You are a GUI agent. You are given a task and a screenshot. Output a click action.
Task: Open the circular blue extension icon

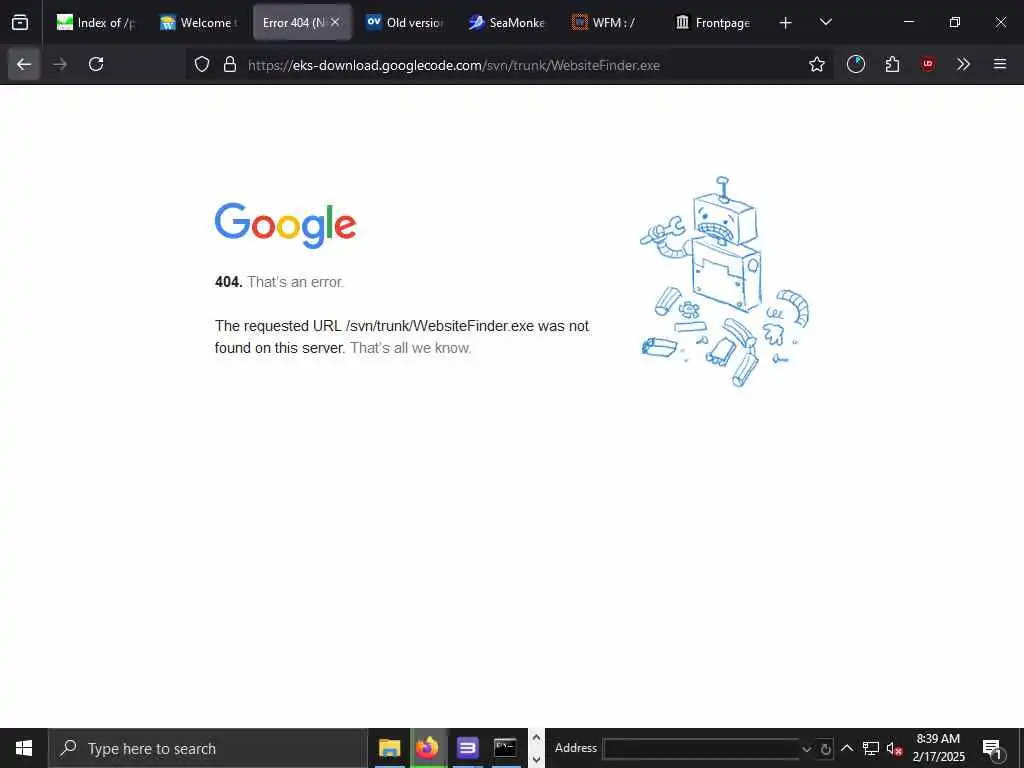tap(856, 64)
